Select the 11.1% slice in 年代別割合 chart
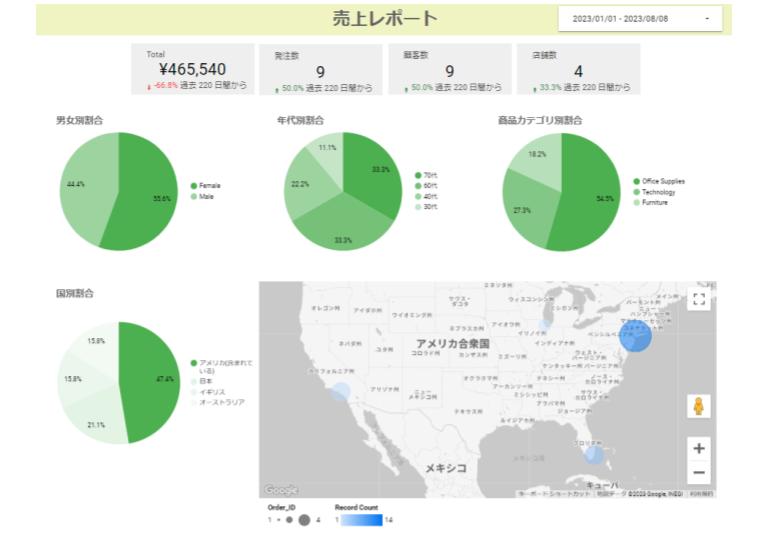 pos(327,154)
